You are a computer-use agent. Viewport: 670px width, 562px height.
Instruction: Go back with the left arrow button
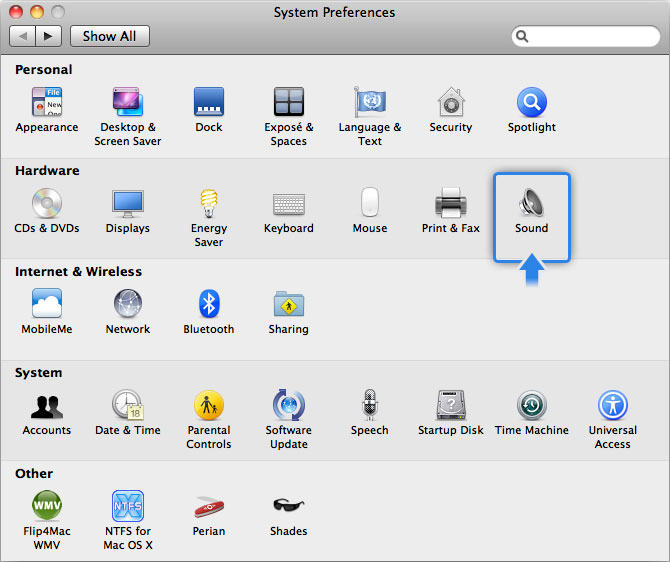(23, 36)
